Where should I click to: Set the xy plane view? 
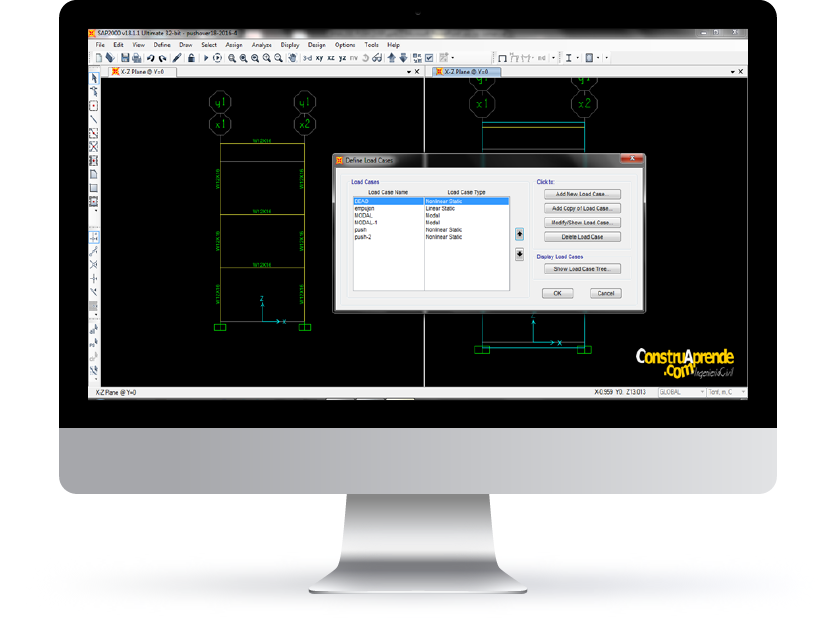pos(319,58)
